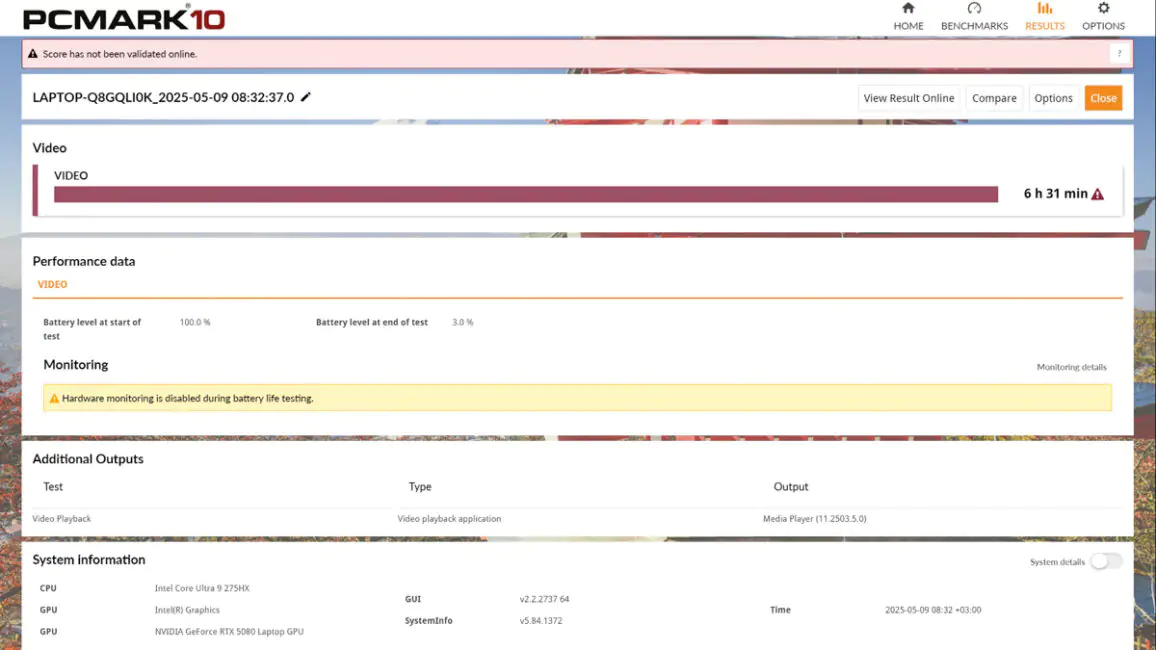Click View Result Online button
1156x650 pixels.
tap(908, 98)
